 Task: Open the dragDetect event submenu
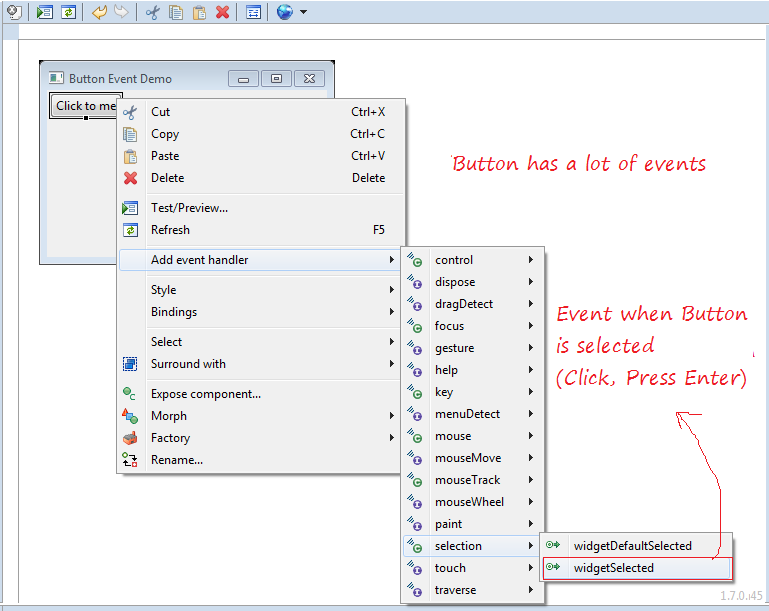[473, 304]
